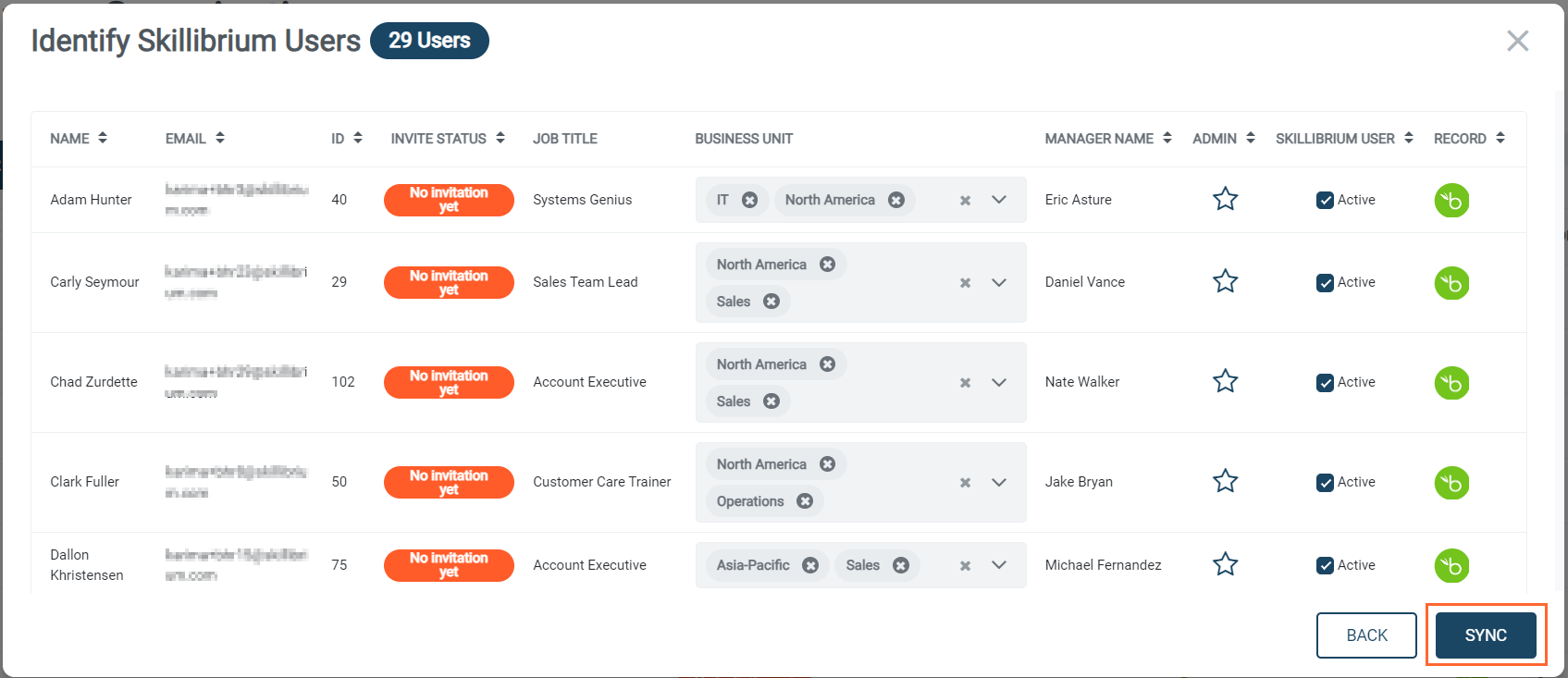This screenshot has width=1568, height=678.
Task: Remove Asia-Pacific tag from Dallon Khristensen
Action: (x=810, y=565)
